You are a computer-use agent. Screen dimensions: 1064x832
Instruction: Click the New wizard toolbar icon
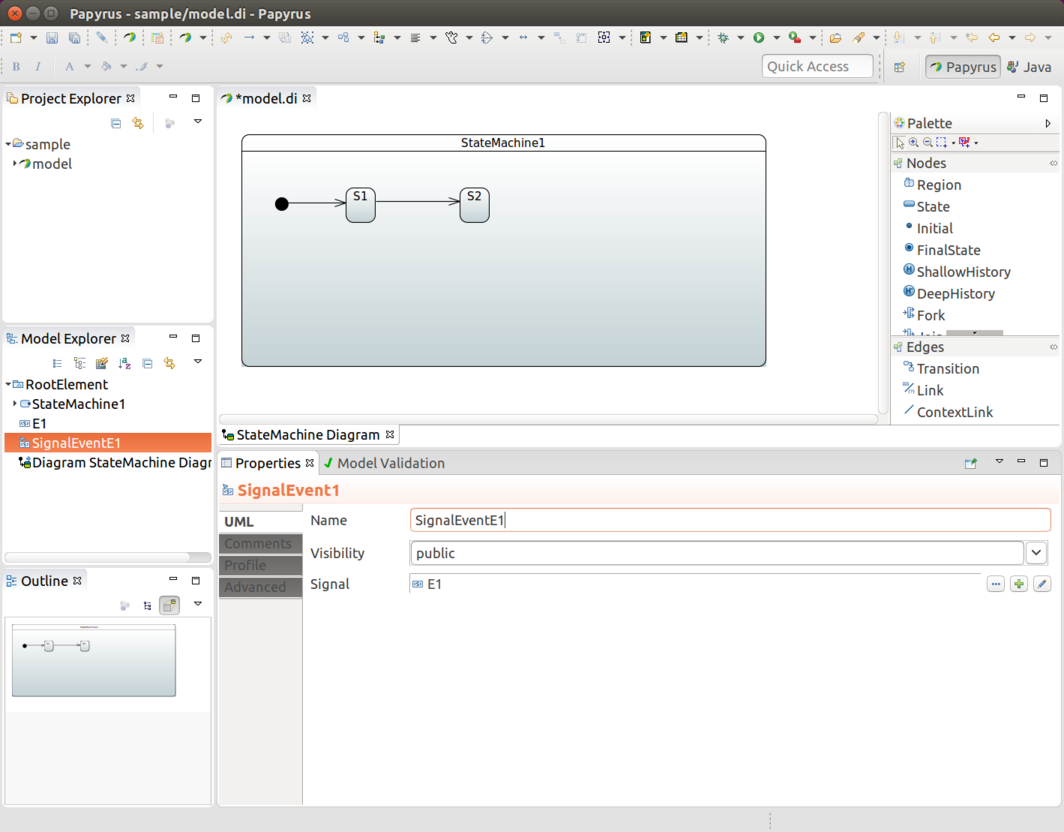pos(16,38)
